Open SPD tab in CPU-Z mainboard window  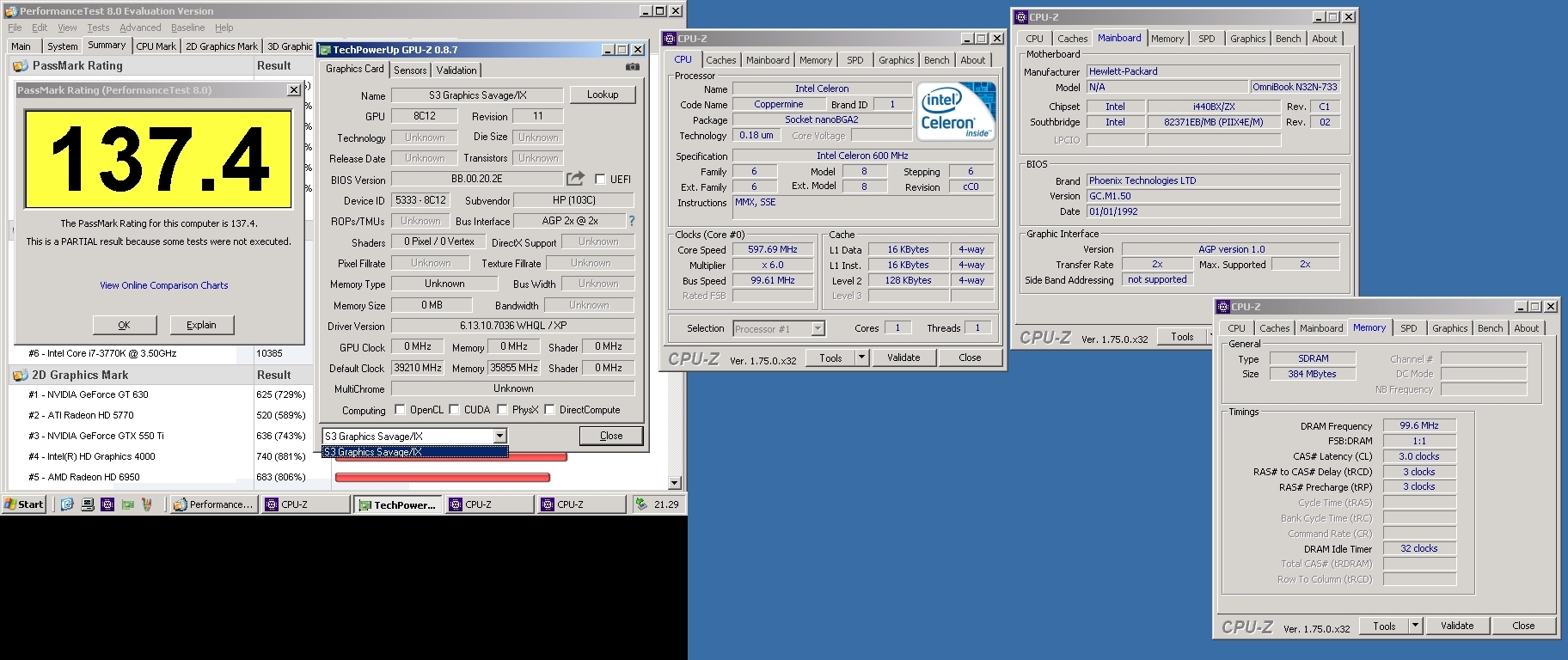click(x=1207, y=39)
